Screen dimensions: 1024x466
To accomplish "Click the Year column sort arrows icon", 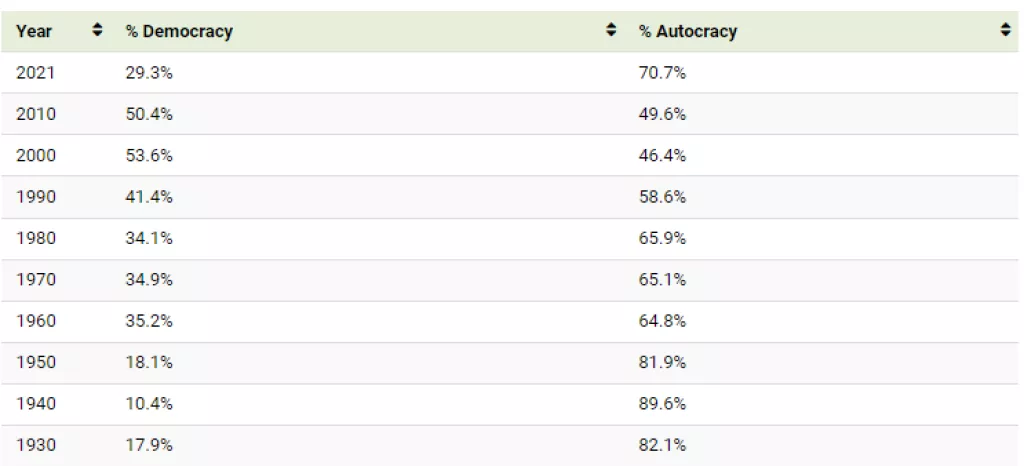I will pyautogui.click(x=97, y=31).
